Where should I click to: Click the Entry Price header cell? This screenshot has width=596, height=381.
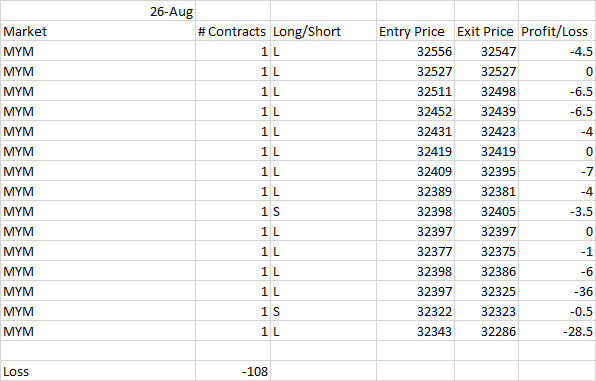coord(415,31)
